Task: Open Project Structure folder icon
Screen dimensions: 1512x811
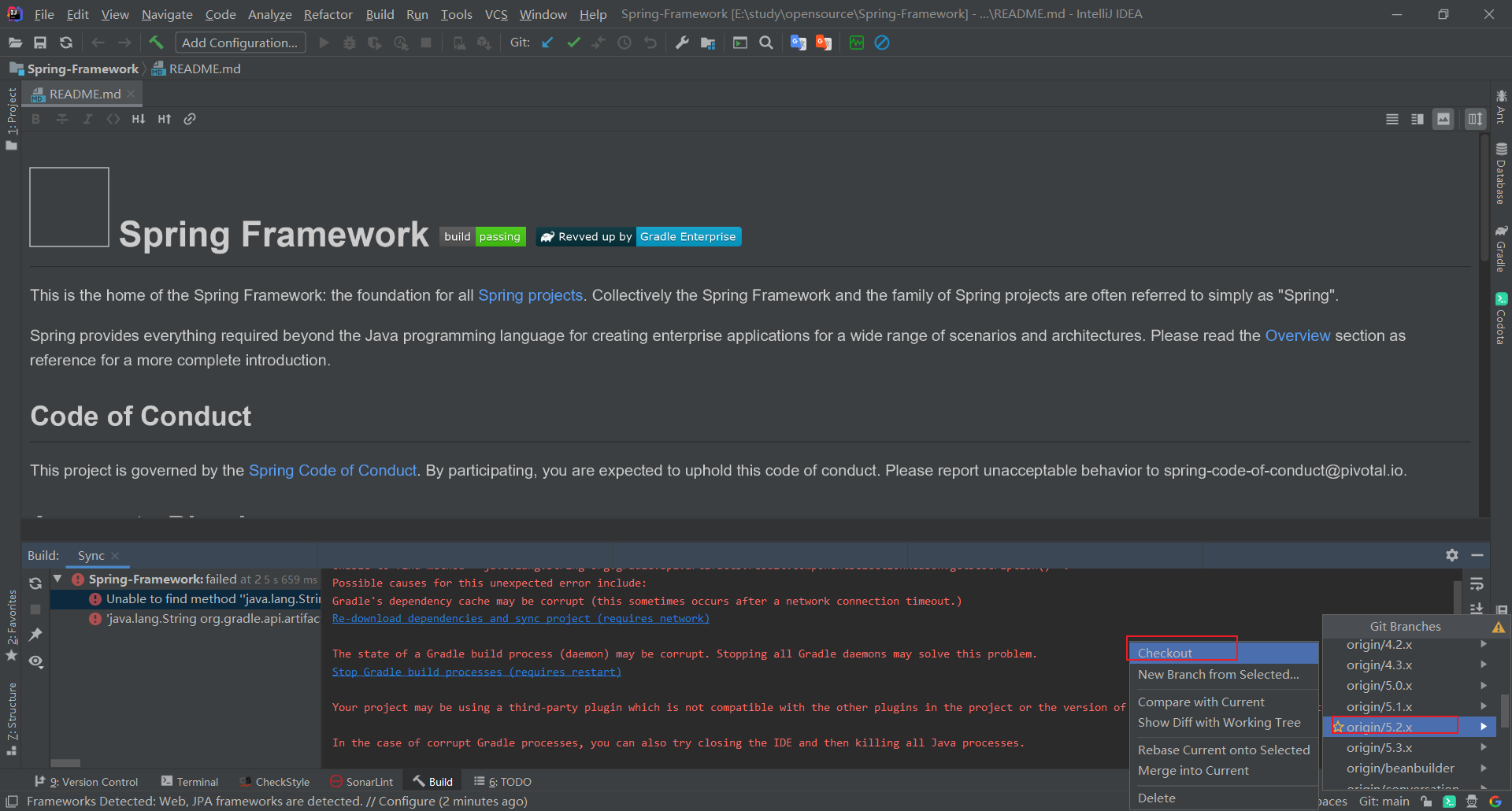Action: tap(708, 43)
